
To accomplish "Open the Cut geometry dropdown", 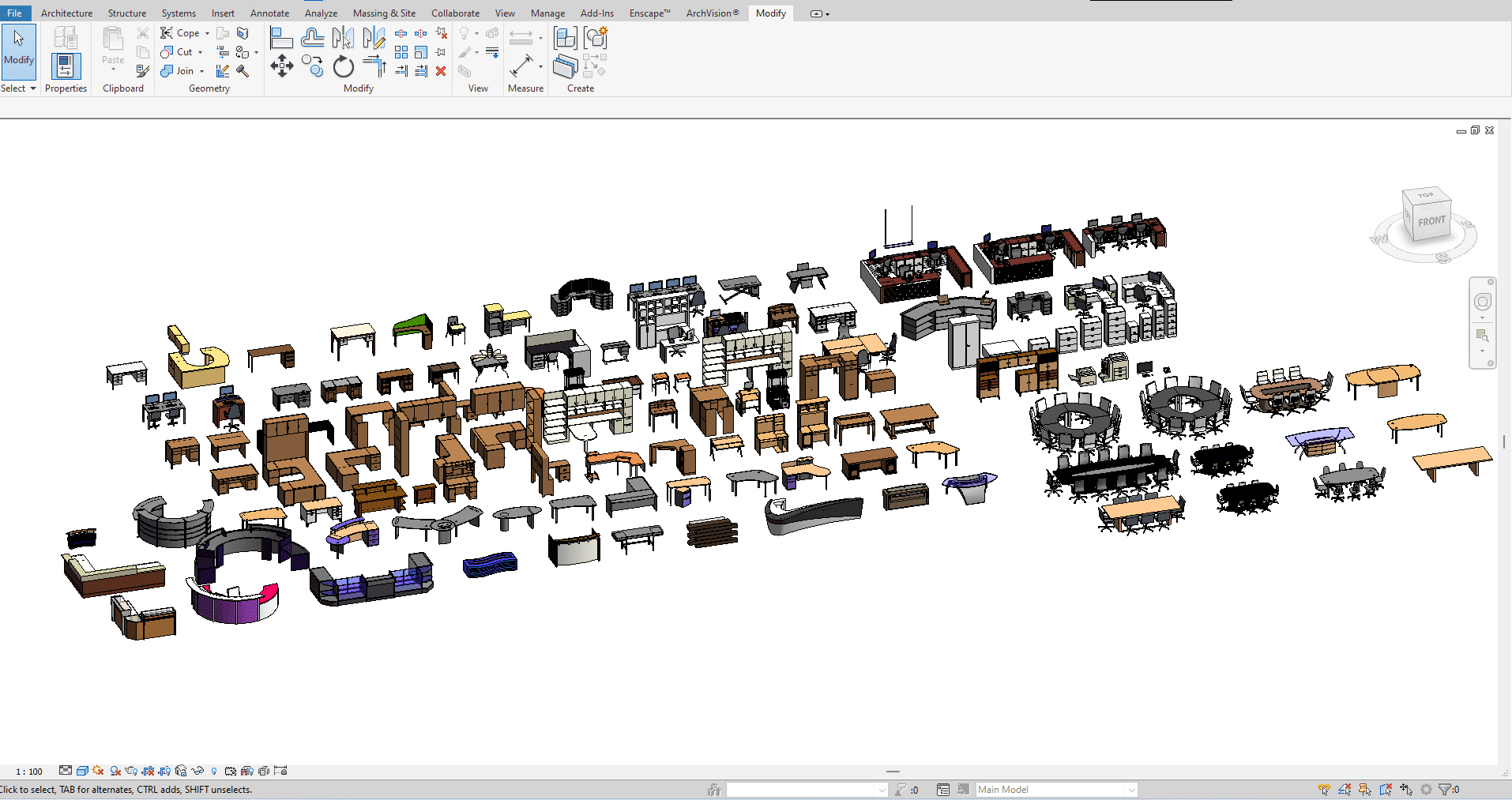I will coord(201,52).
